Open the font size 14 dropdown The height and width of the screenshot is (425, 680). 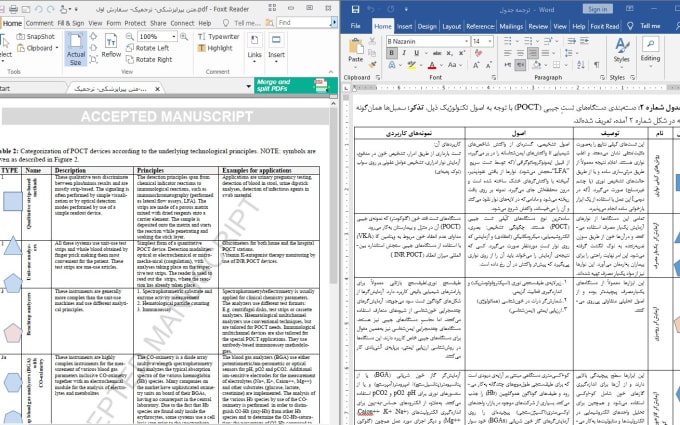pyautogui.click(x=490, y=41)
